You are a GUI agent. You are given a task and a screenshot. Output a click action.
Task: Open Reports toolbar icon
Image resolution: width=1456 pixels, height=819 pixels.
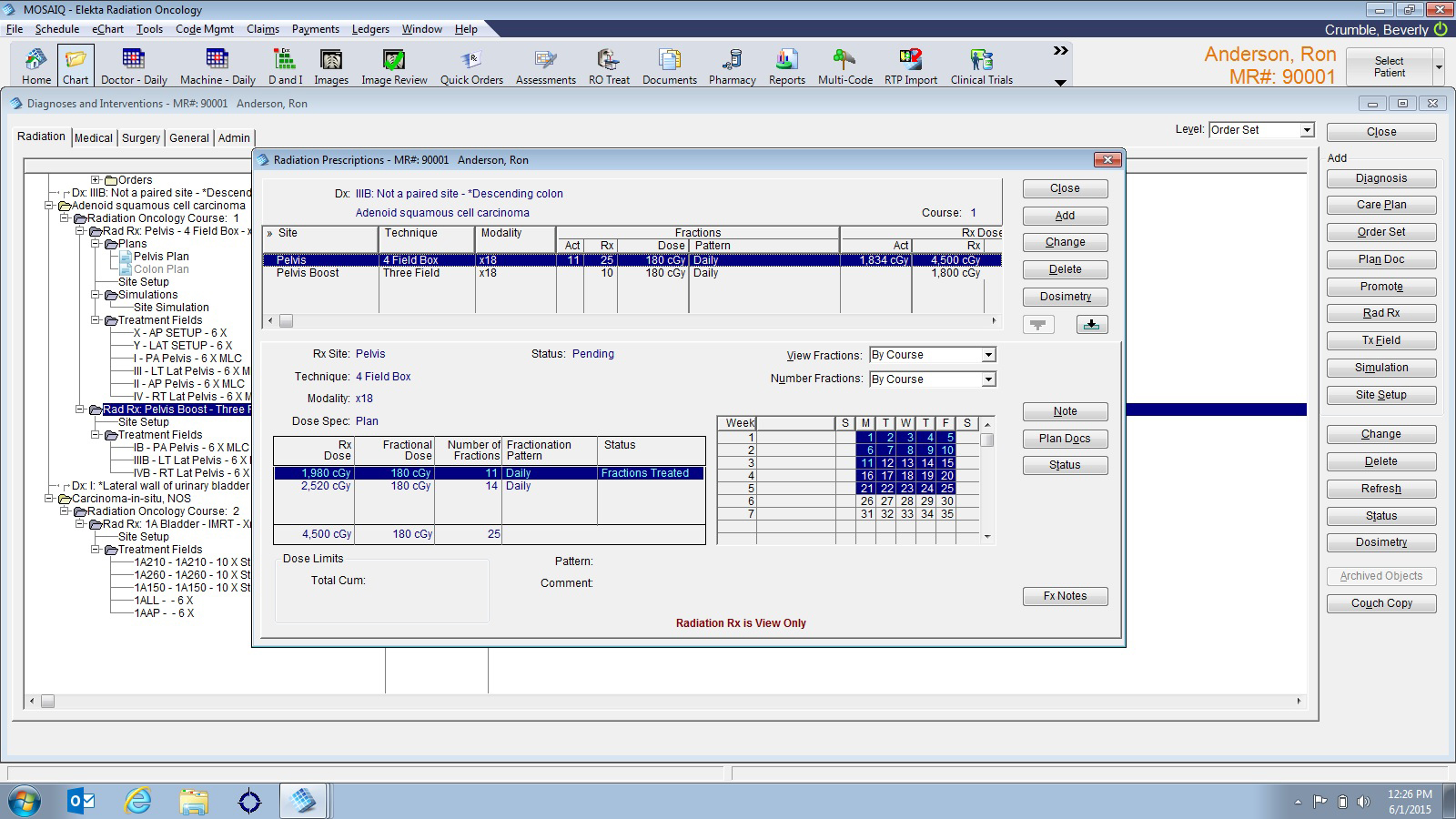tap(787, 66)
